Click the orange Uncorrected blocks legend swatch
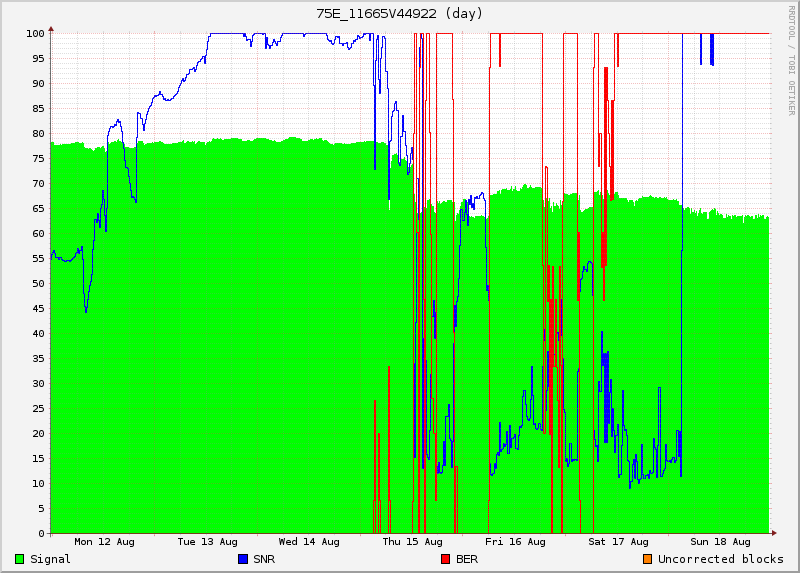This screenshot has width=800, height=573. point(647,559)
